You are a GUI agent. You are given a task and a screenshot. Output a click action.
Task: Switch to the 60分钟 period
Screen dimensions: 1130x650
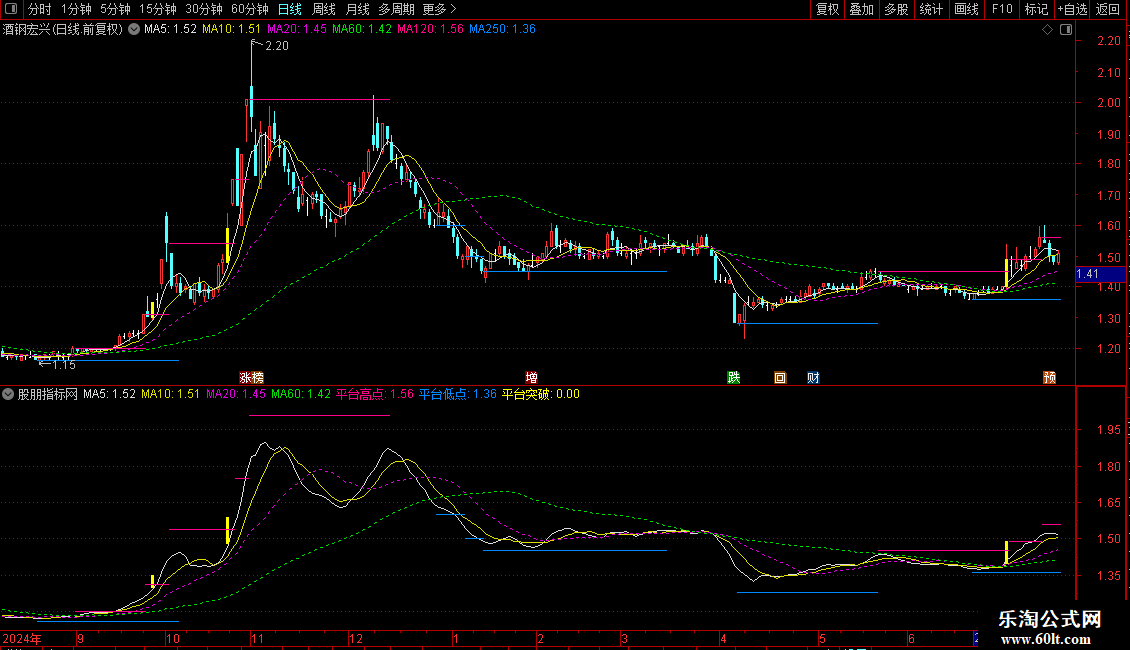[x=250, y=9]
